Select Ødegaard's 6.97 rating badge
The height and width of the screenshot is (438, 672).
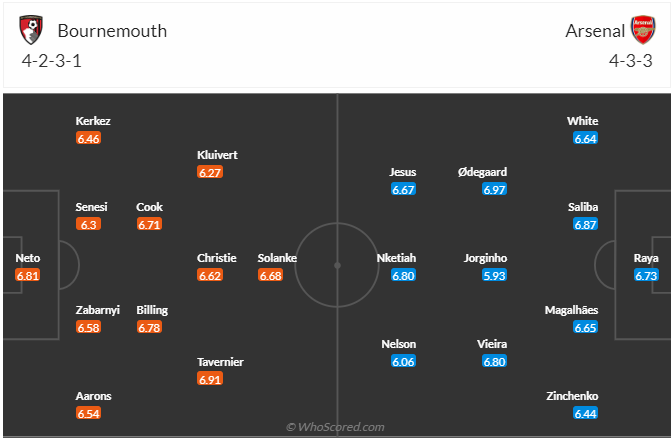pos(493,189)
